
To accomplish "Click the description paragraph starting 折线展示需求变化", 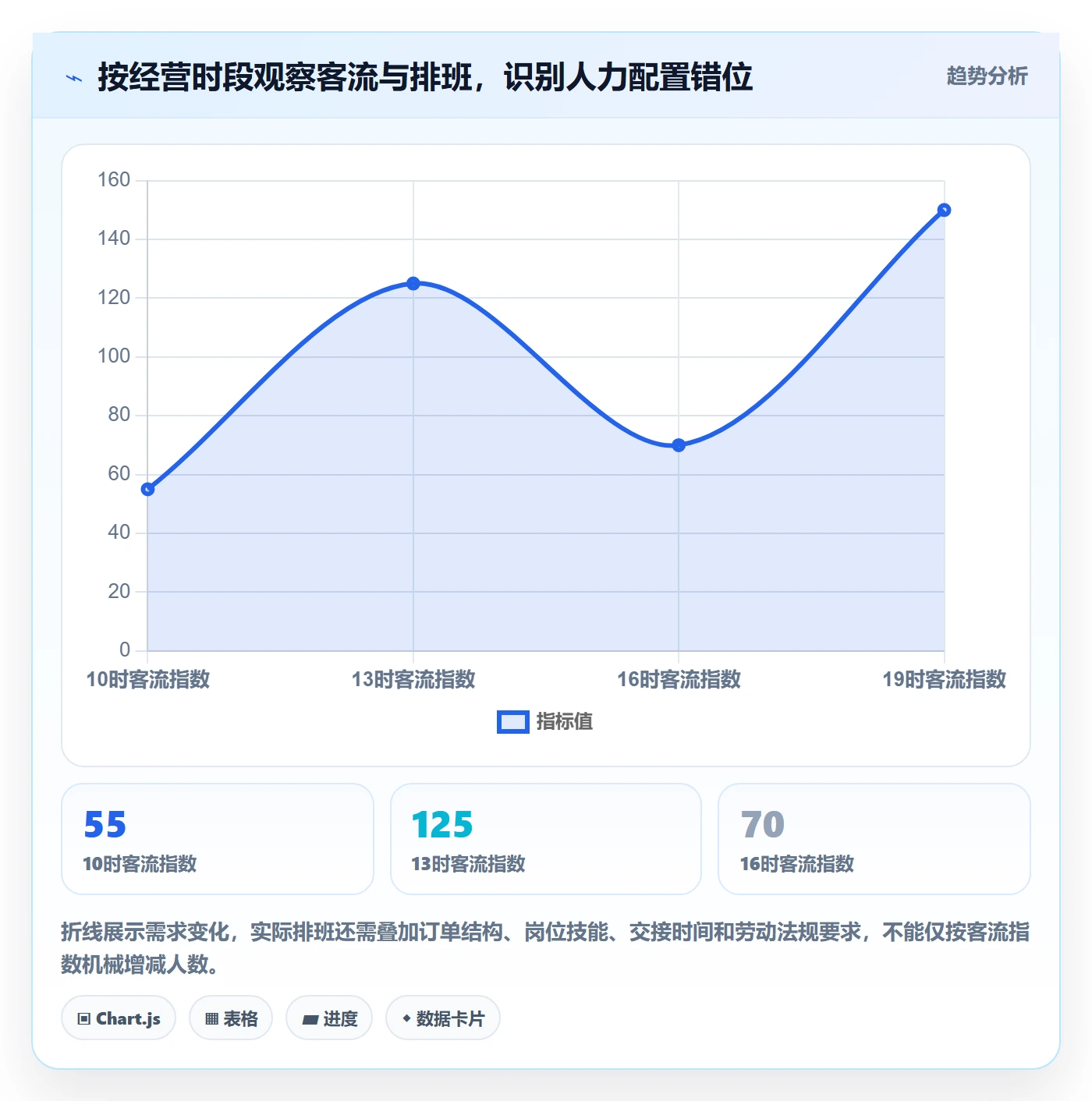I will click(x=545, y=948).
